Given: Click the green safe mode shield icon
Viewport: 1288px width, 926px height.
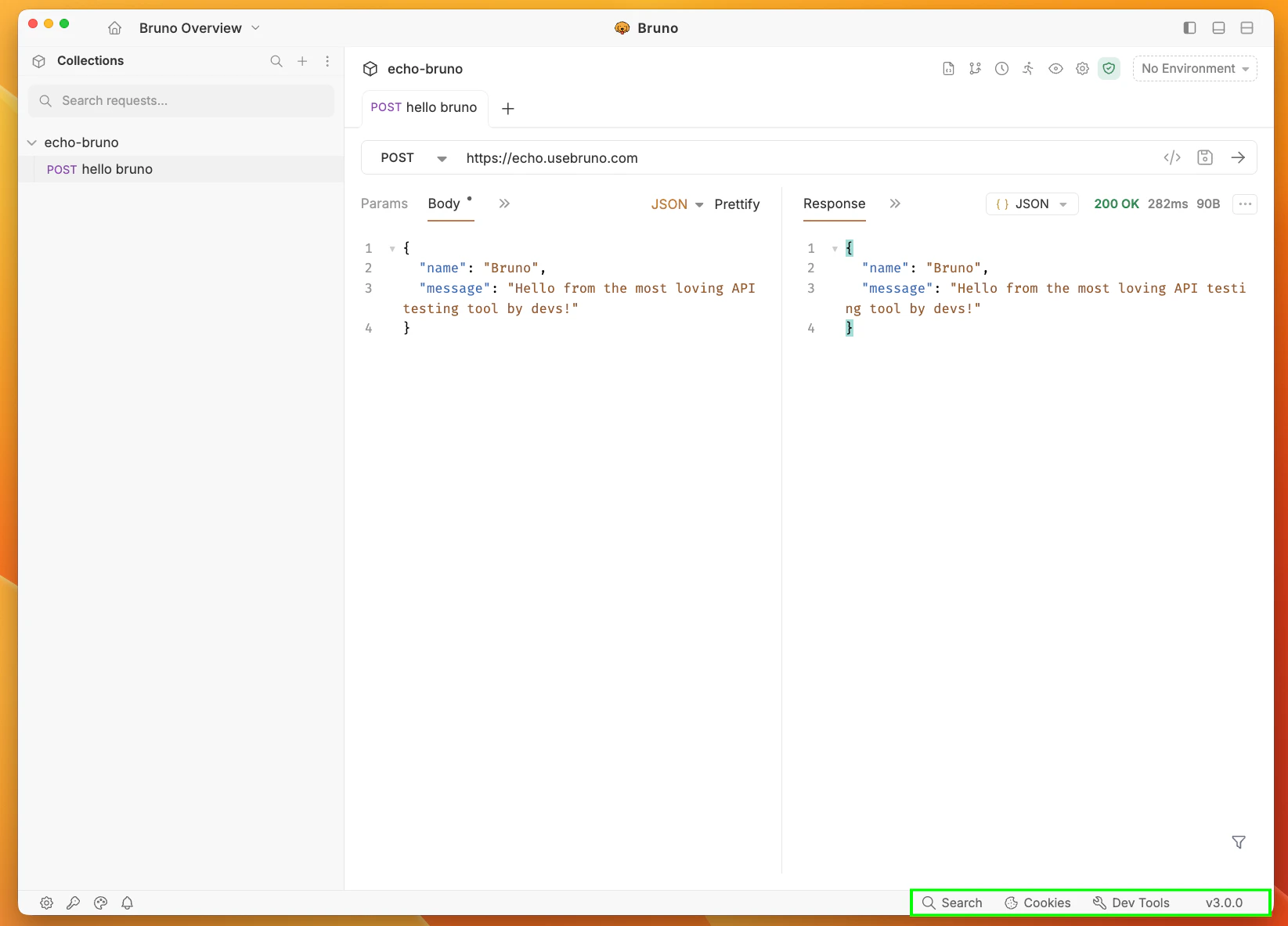Looking at the screenshot, I should tap(1109, 69).
